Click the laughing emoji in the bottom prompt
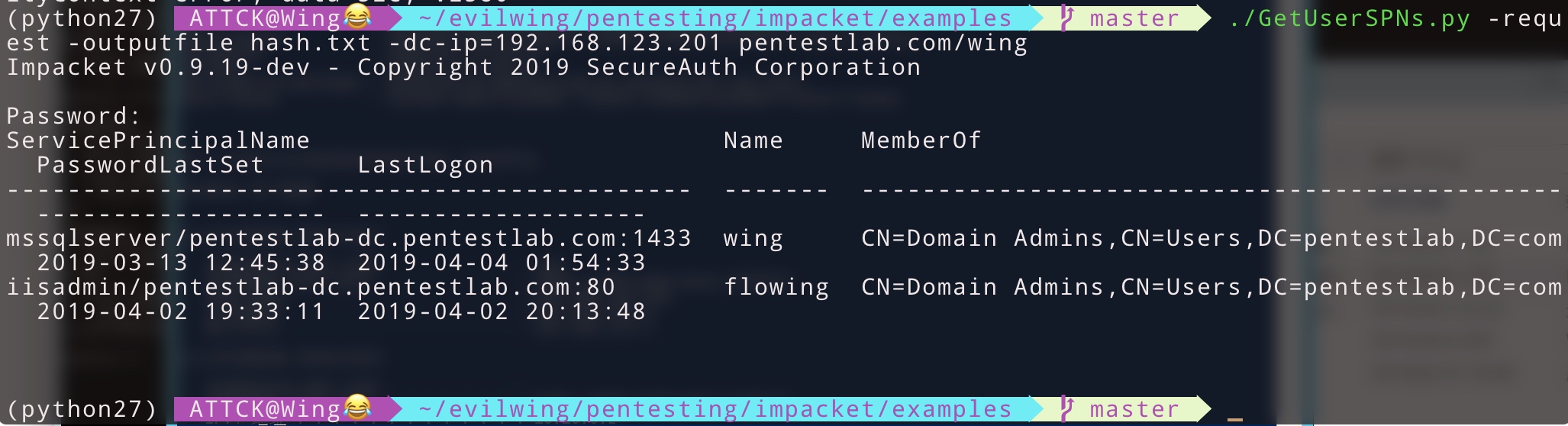The width and height of the screenshot is (1568, 426). tap(357, 408)
